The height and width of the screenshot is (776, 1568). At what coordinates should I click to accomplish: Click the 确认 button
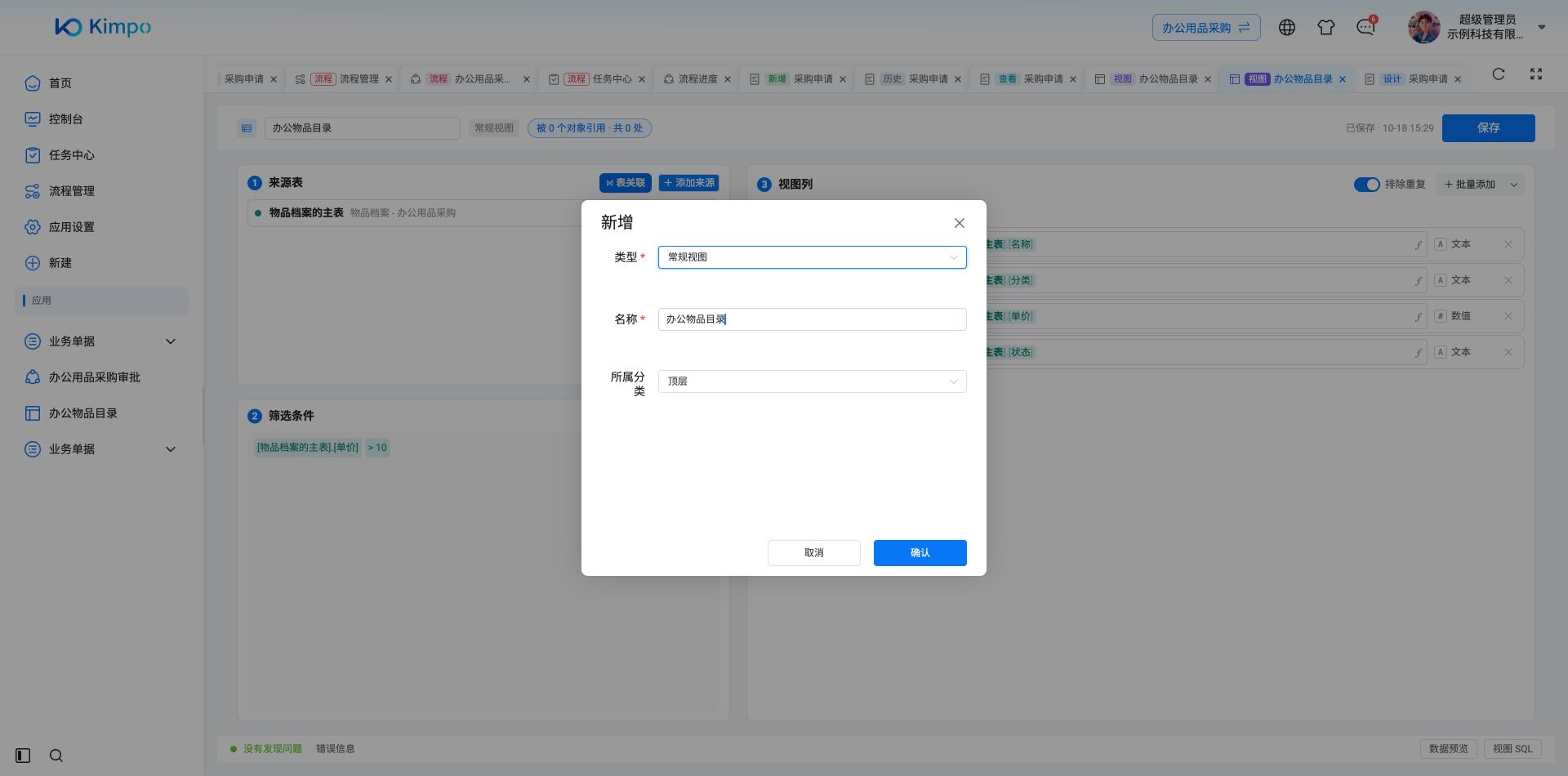click(x=920, y=553)
